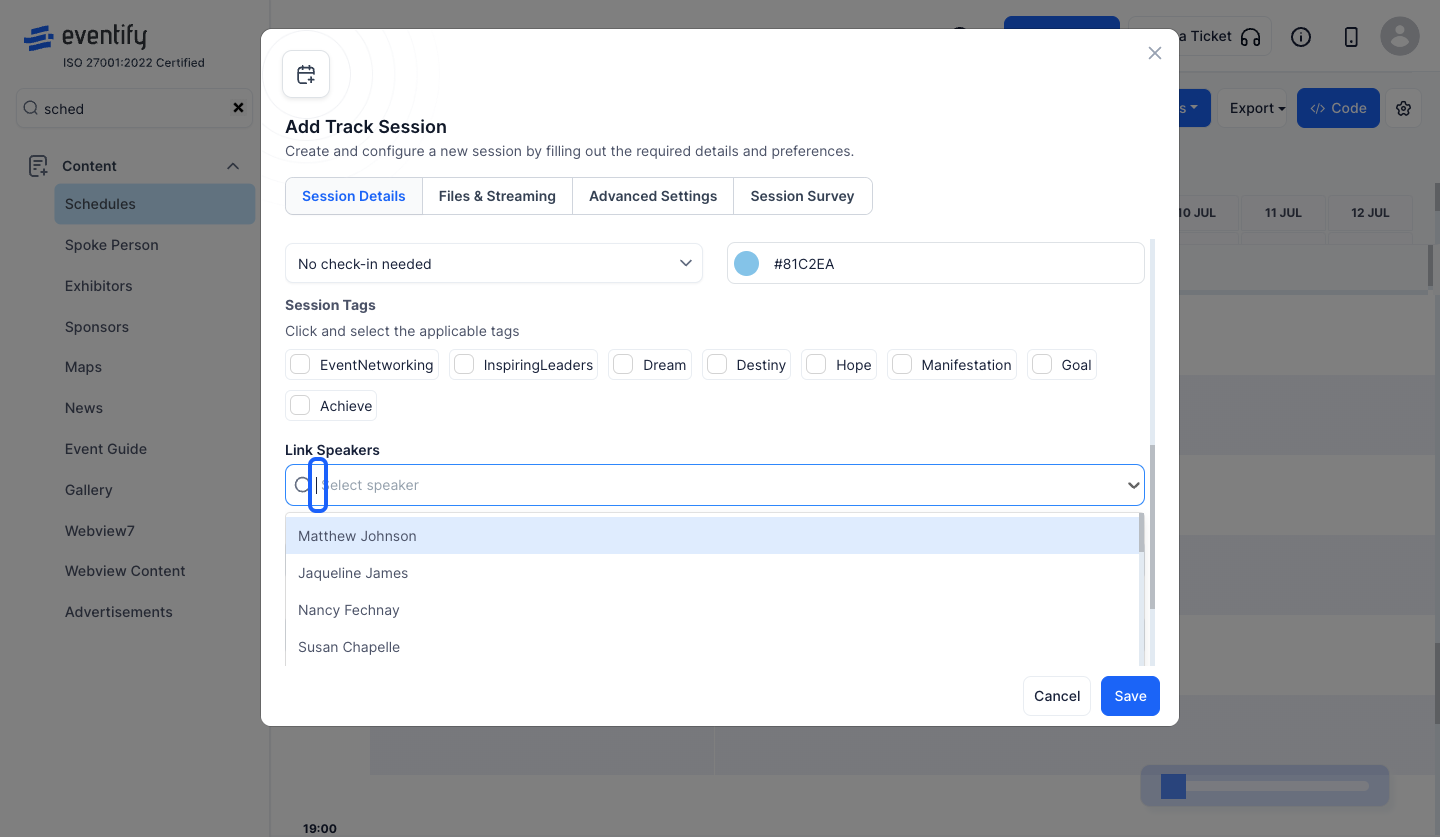The image size is (1440, 837).
Task: Switch to Files & Streaming tab
Action: click(x=497, y=196)
